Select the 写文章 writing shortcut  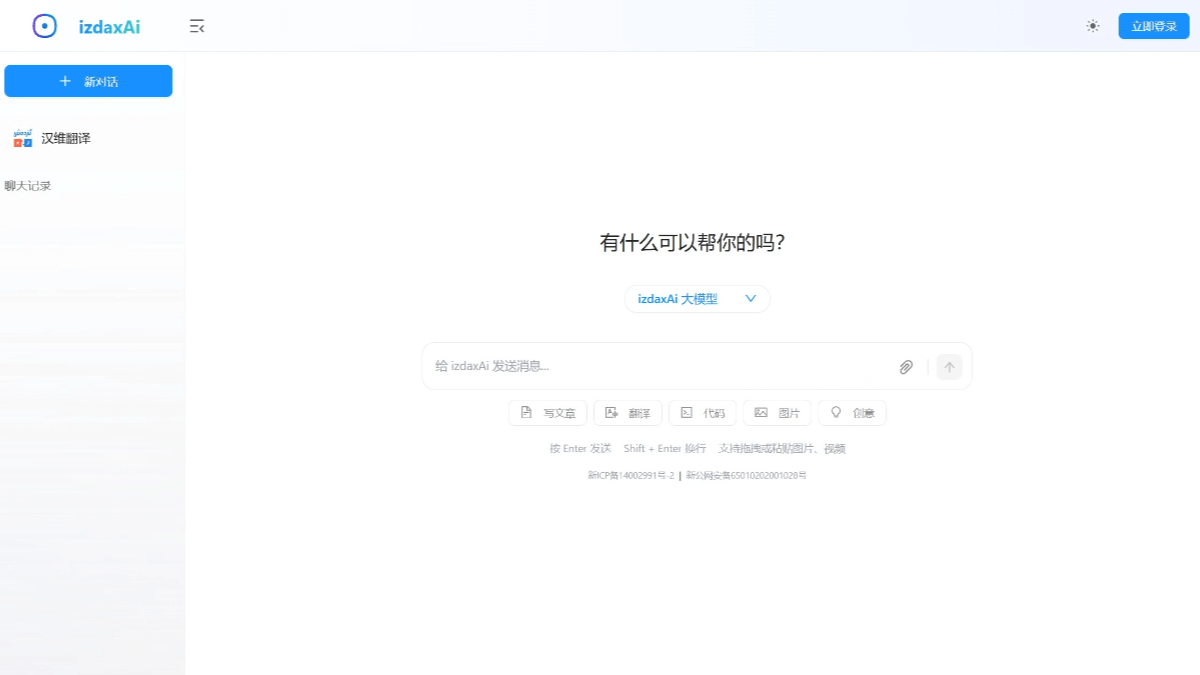click(x=548, y=413)
